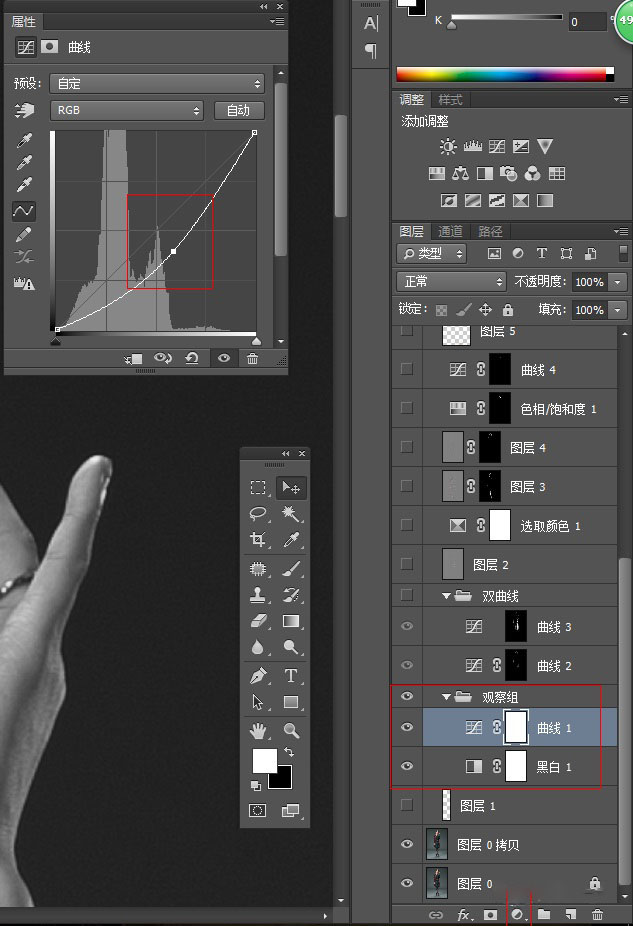Click the foreground color swatch
The height and width of the screenshot is (926, 633).
point(264,761)
